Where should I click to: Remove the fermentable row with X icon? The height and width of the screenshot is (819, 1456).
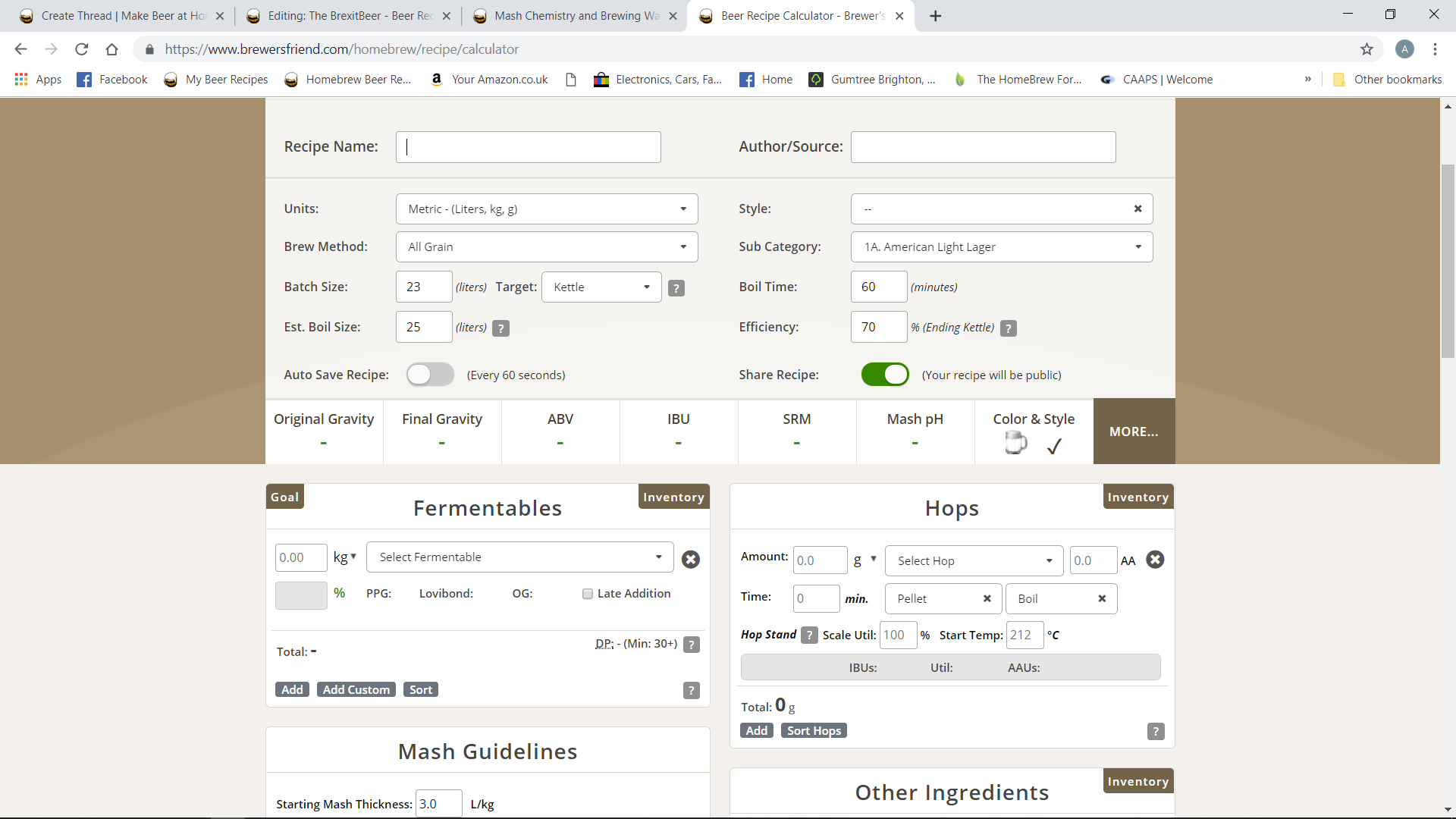point(690,560)
